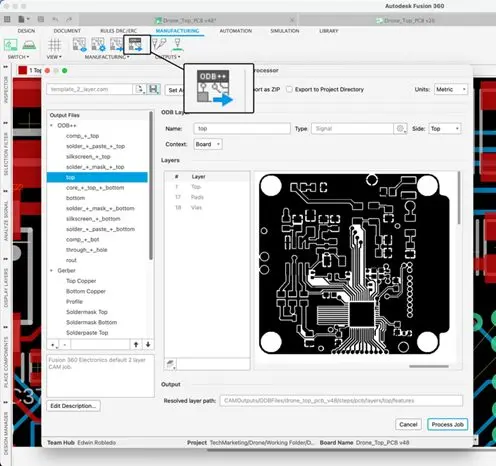Viewport: 496px width, 466px height.
Task: Click the Type gear settings icon
Action: pyautogui.click(x=400, y=129)
